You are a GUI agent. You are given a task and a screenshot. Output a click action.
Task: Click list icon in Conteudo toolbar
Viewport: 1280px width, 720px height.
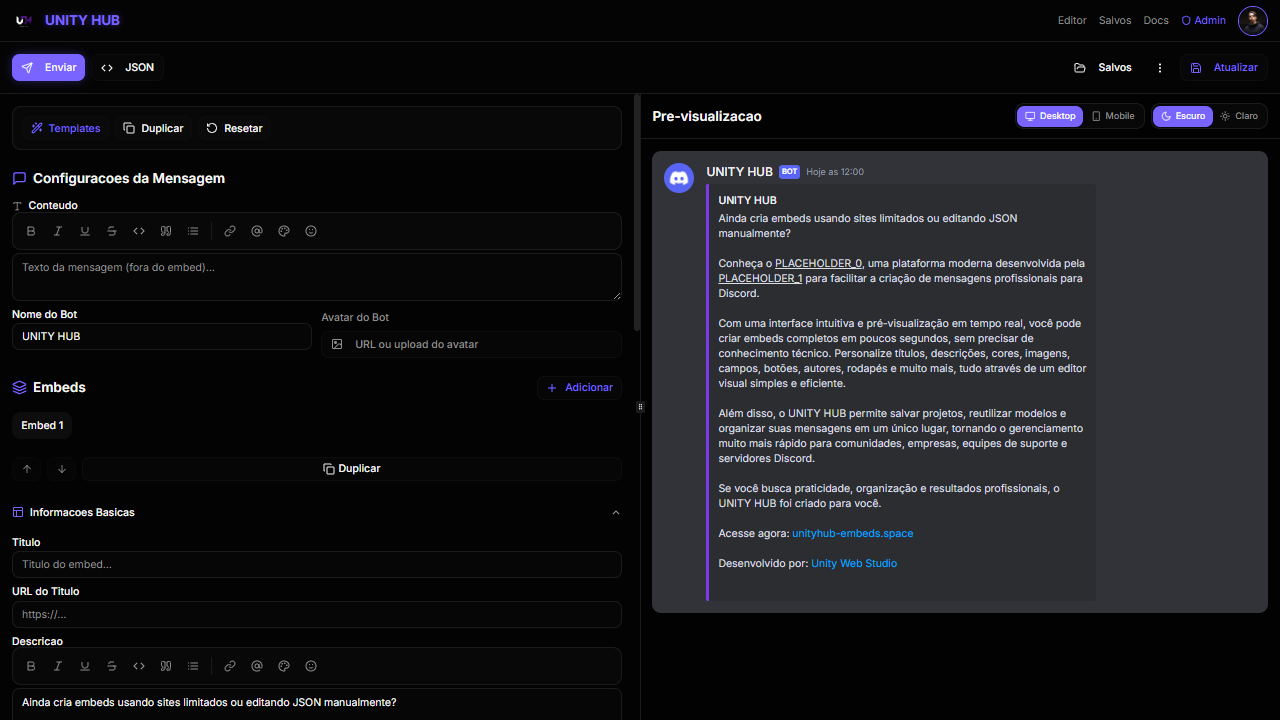click(x=193, y=231)
